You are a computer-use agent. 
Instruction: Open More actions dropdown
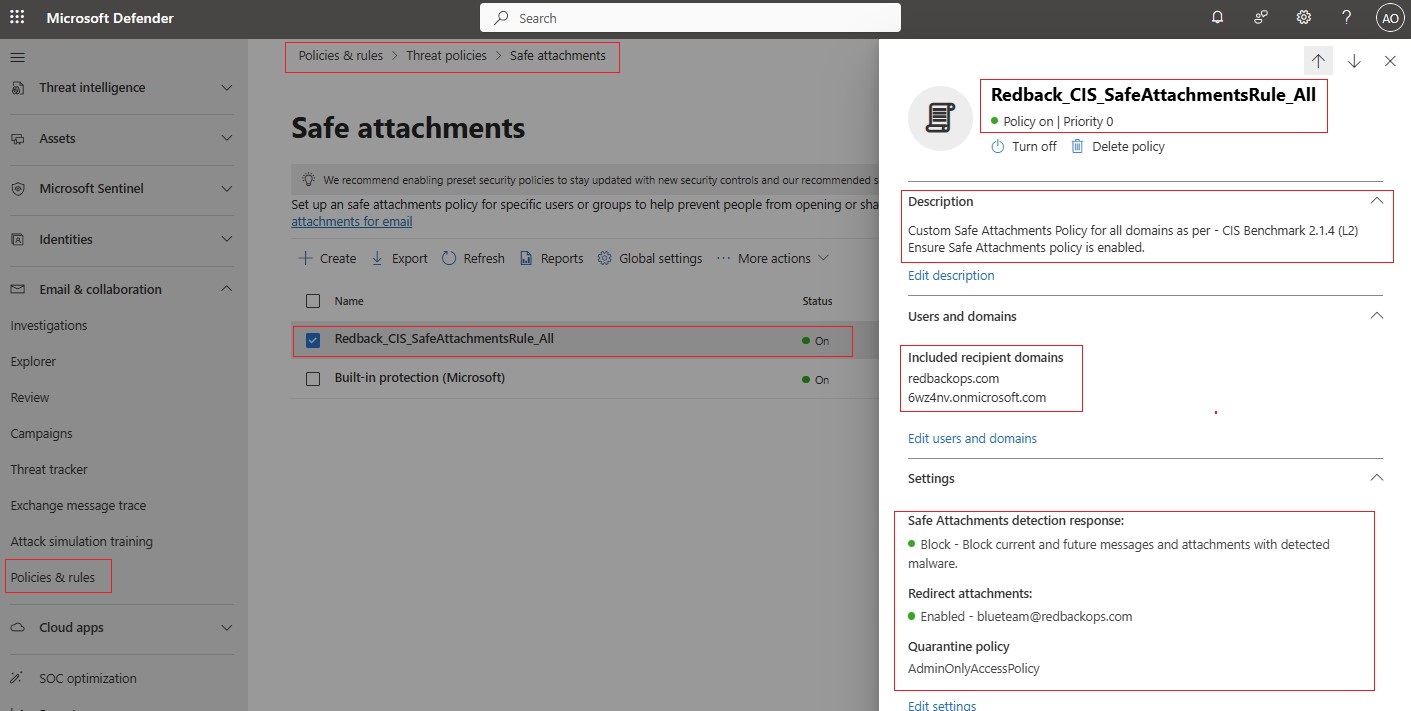pyautogui.click(x=772, y=258)
